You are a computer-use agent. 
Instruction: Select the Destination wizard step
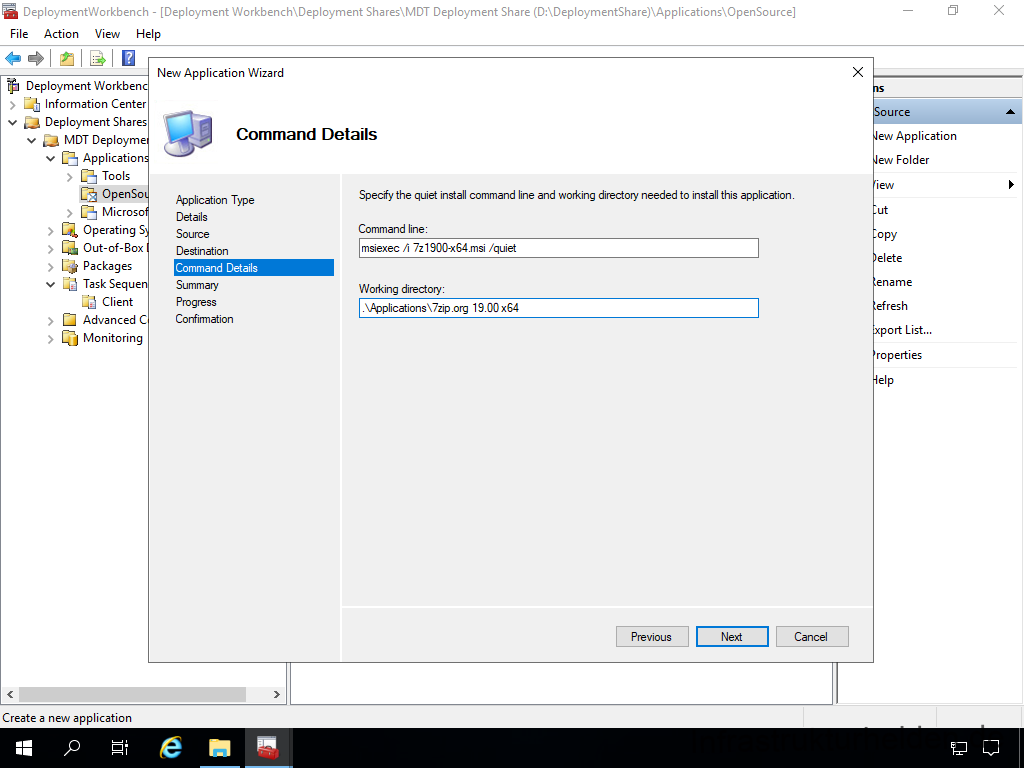202,251
